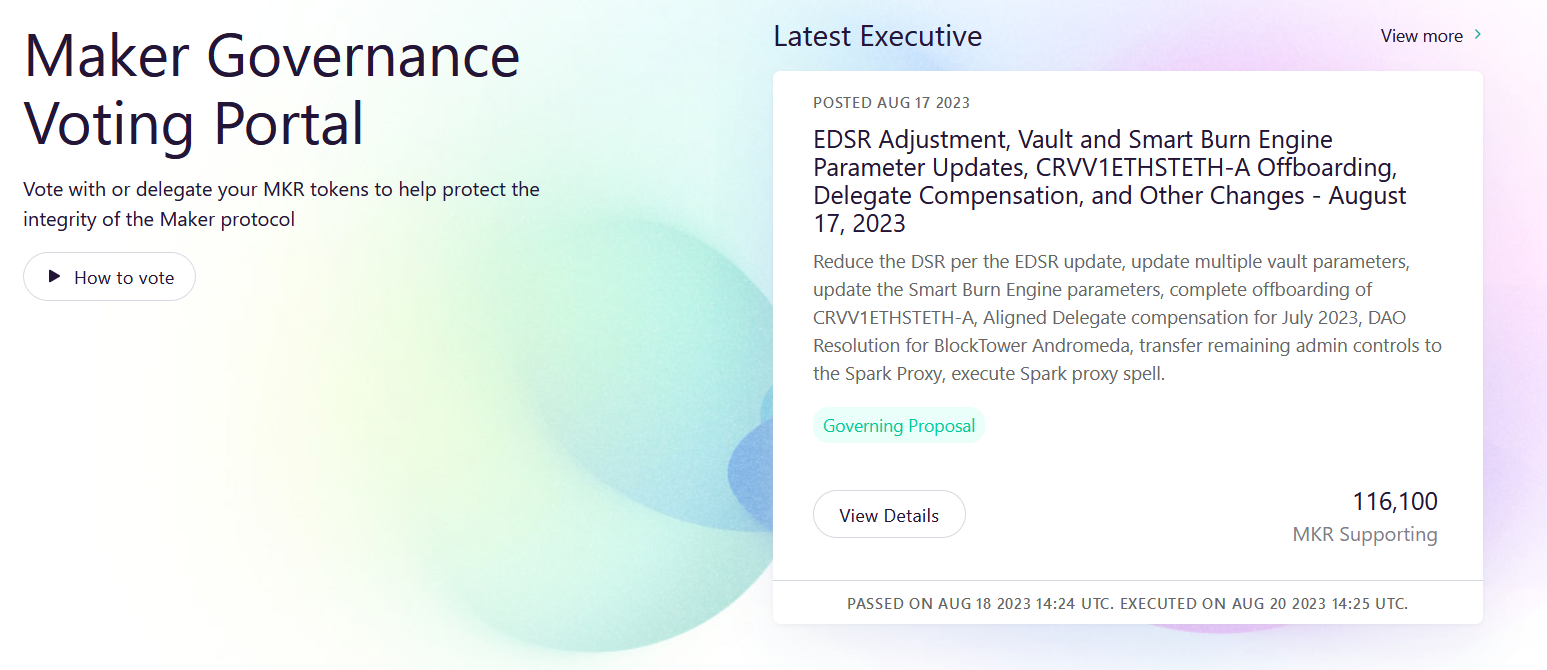Click the Maker Governance Voting Portal heading
The image size is (1547, 670).
[x=272, y=90]
